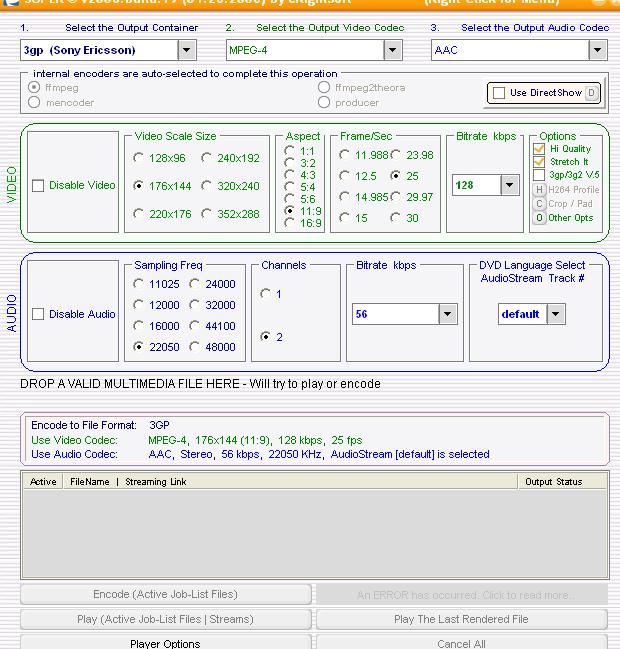Choose 44100 sampling frequency

[194, 326]
